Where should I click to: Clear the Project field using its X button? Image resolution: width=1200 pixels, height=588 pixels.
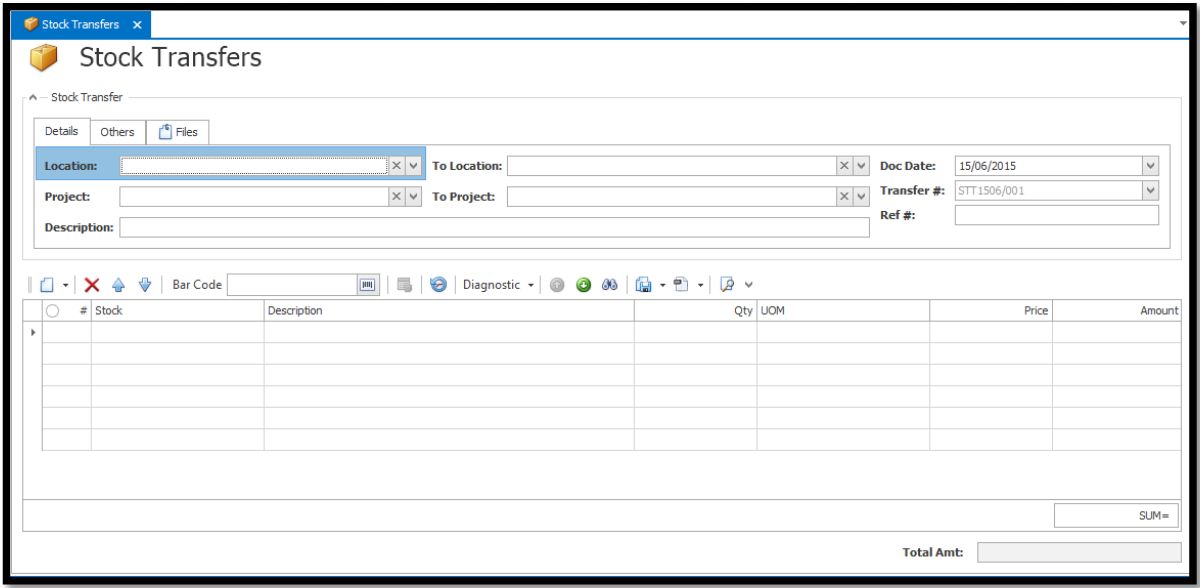[x=397, y=196]
